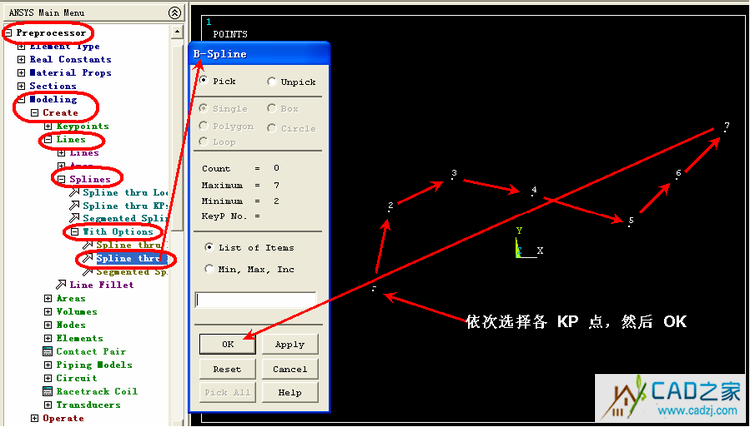750x427 pixels.
Task: Click the POINTS label in graphics window
Action: point(230,34)
